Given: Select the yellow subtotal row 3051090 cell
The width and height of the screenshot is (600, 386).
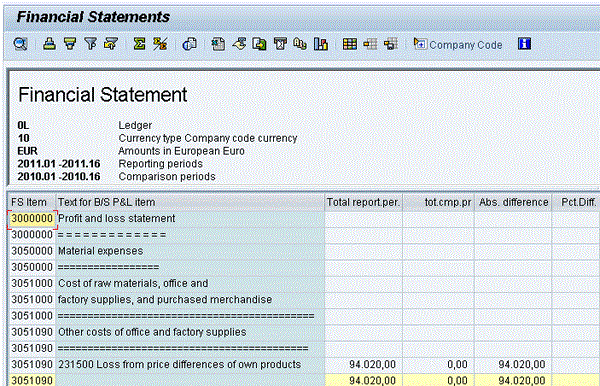Looking at the screenshot, I should click(x=32, y=381).
